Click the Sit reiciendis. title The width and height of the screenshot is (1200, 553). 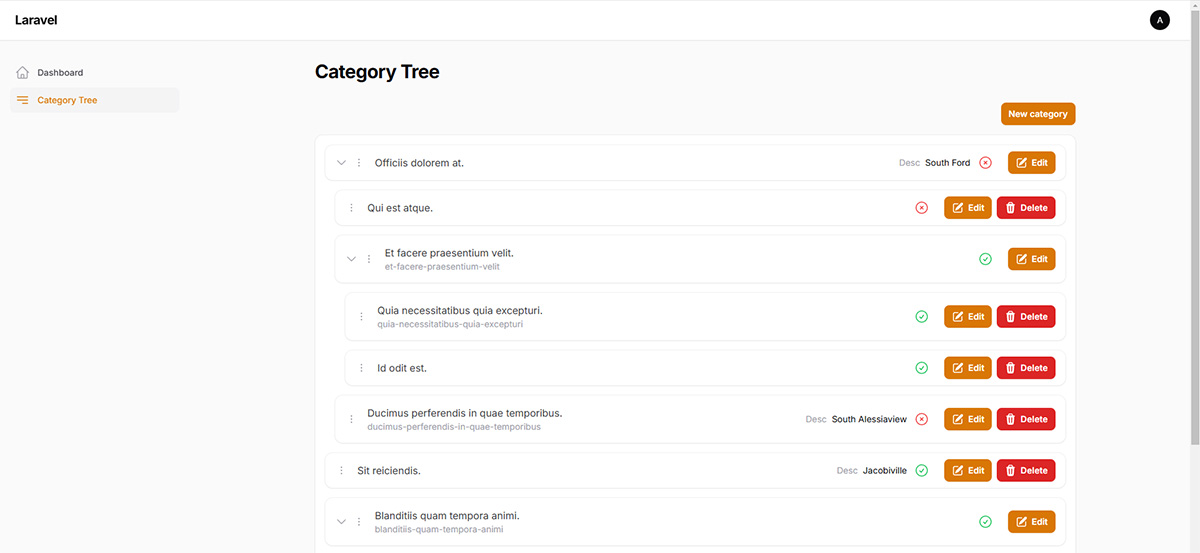tap(389, 470)
